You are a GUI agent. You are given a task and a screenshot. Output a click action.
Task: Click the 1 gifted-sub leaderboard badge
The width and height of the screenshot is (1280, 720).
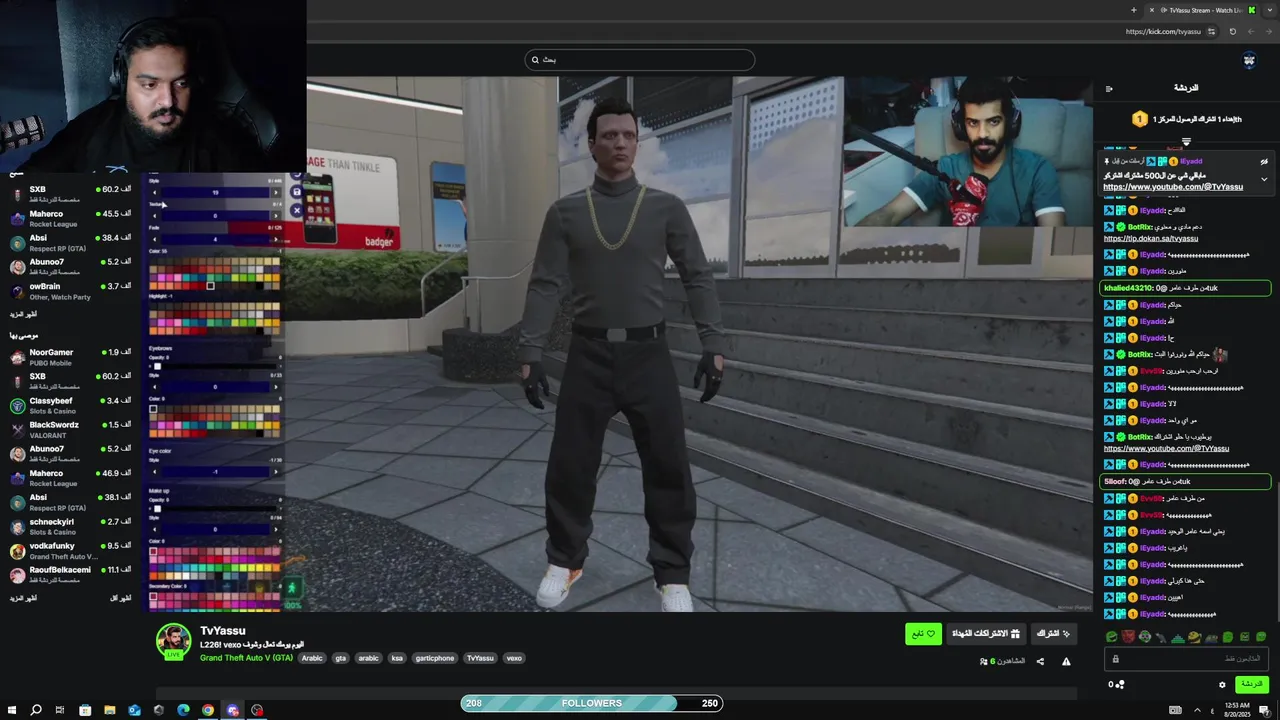coord(1139,119)
